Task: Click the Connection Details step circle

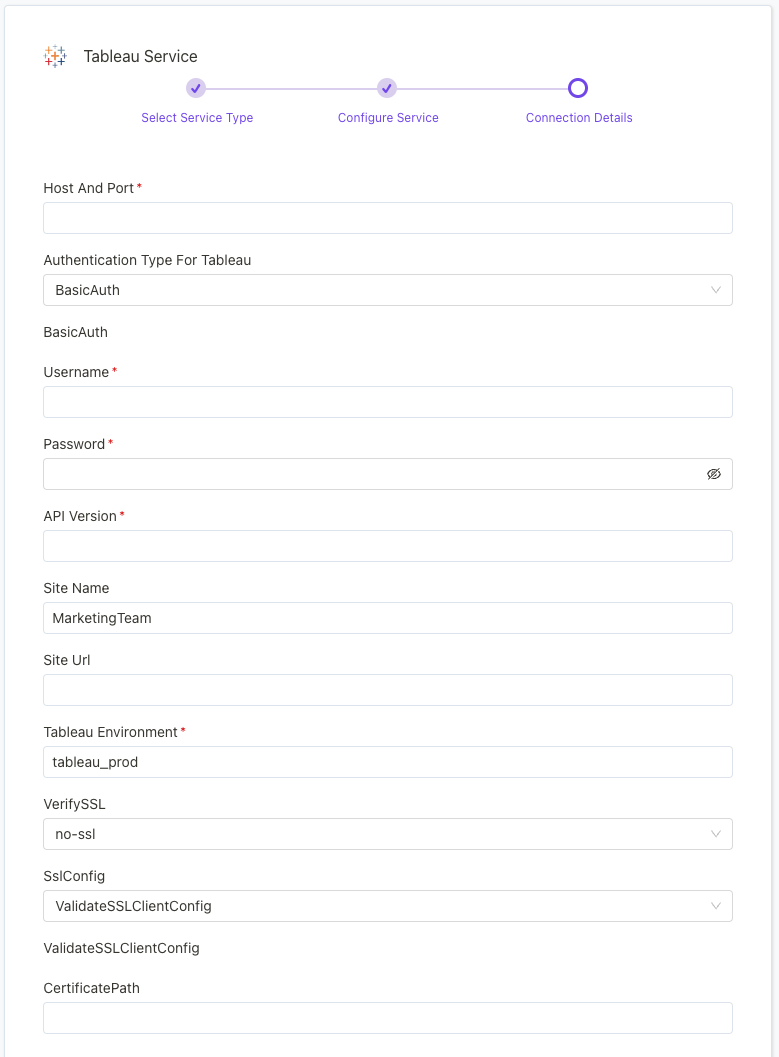Action: [578, 88]
